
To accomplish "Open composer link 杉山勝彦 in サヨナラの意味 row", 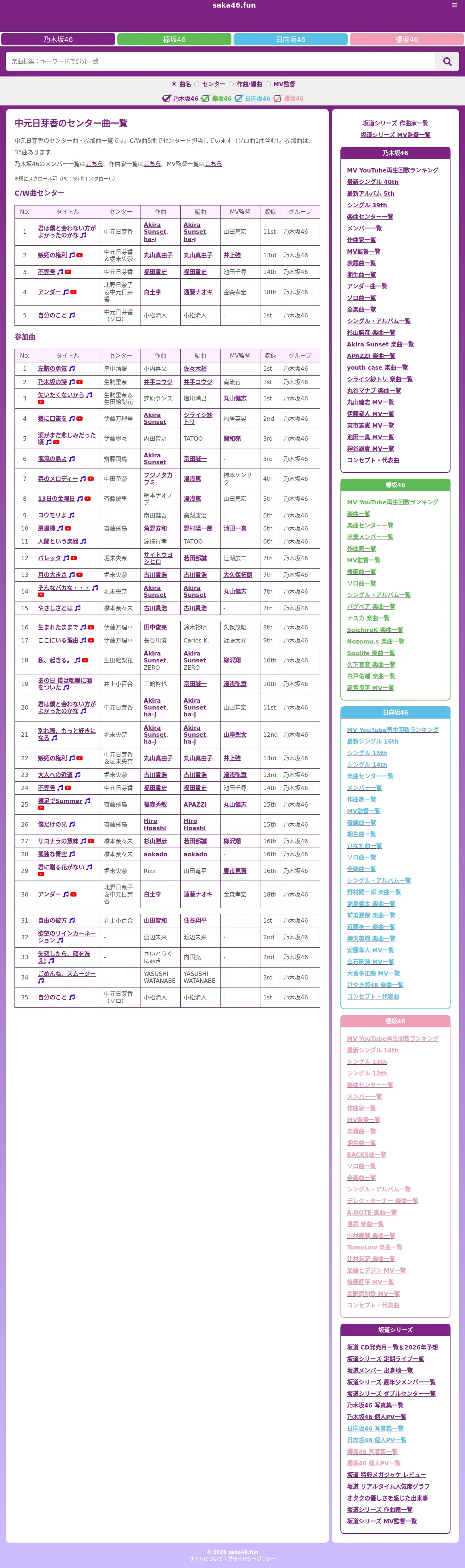I will [155, 841].
